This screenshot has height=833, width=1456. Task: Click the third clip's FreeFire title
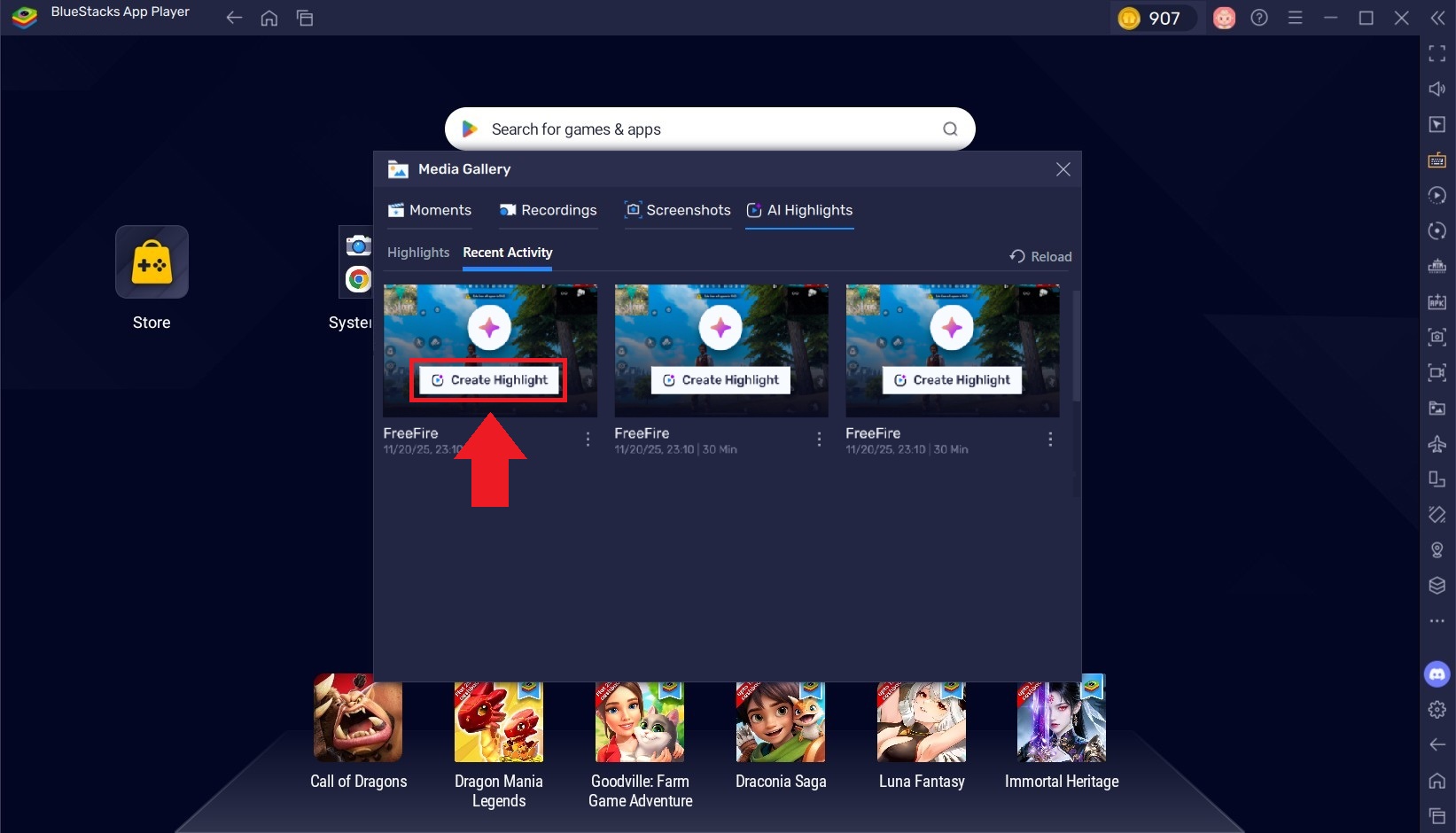click(873, 433)
